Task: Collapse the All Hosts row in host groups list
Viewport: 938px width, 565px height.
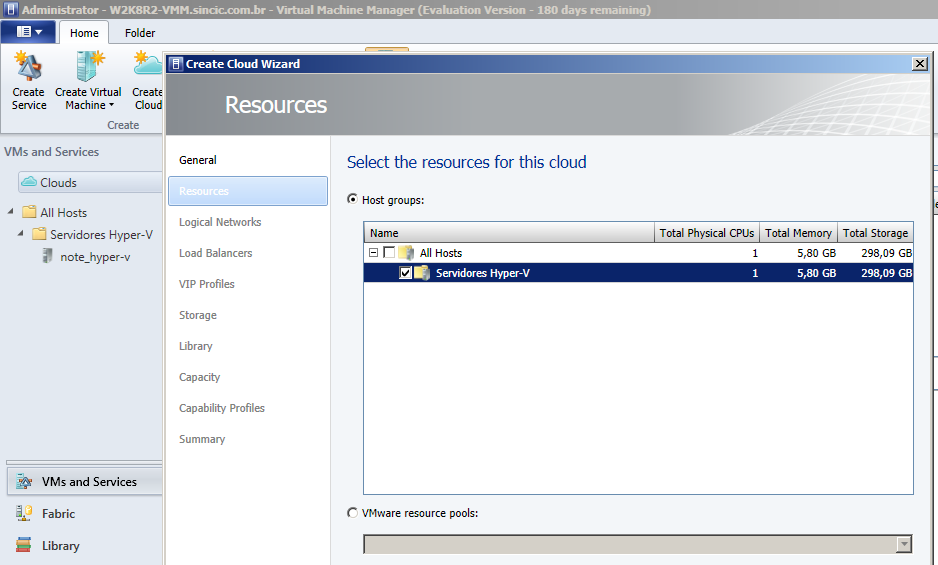Action: coord(373,253)
